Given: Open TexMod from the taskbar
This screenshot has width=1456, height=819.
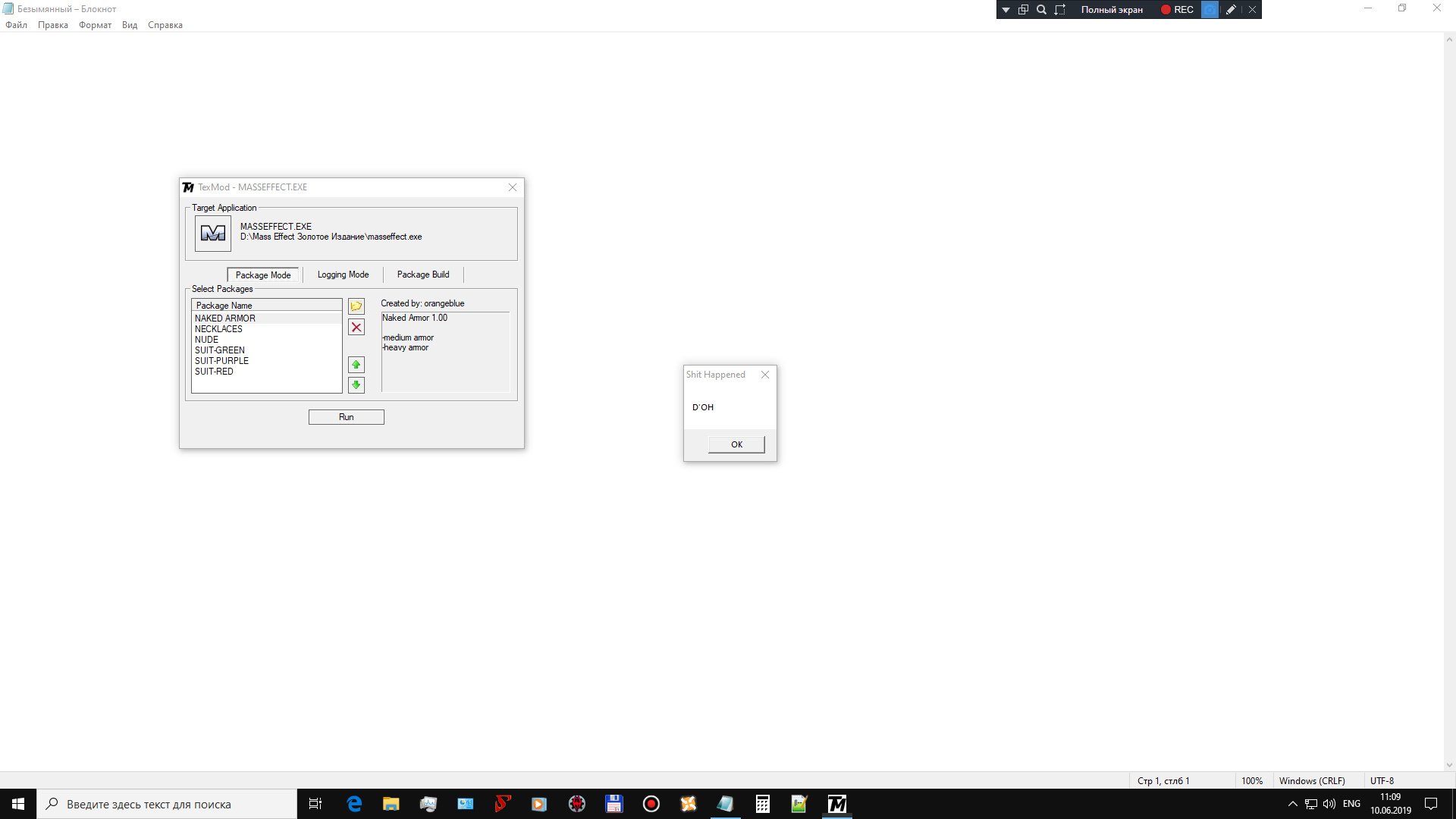Looking at the screenshot, I should pyautogui.click(x=836, y=804).
